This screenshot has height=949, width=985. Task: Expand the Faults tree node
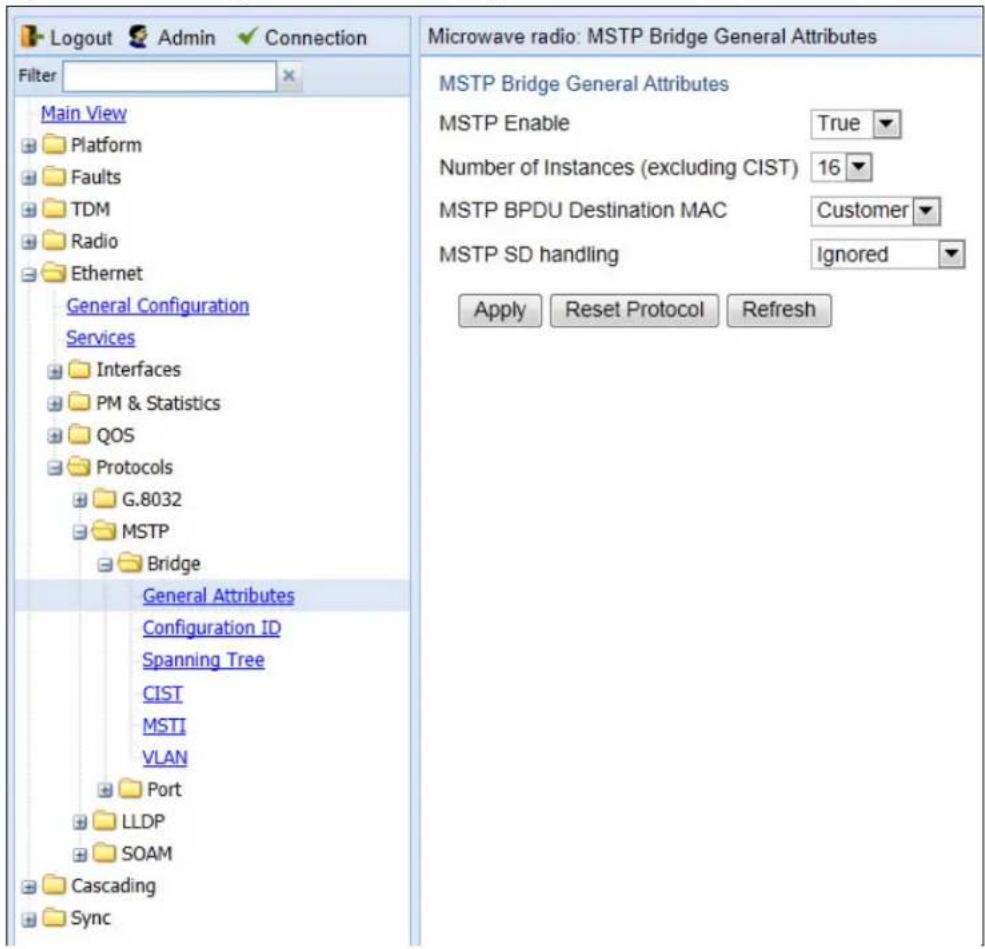pos(29,178)
